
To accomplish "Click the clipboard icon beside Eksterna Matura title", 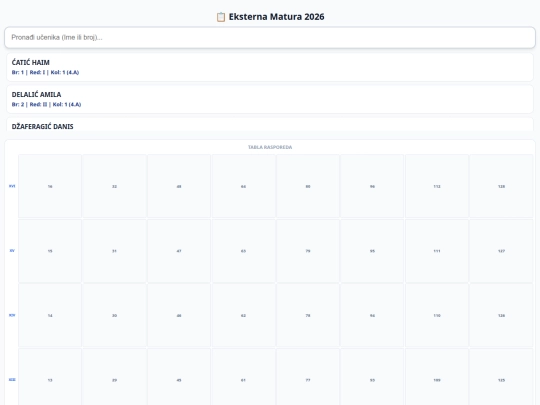I will coord(221,17).
